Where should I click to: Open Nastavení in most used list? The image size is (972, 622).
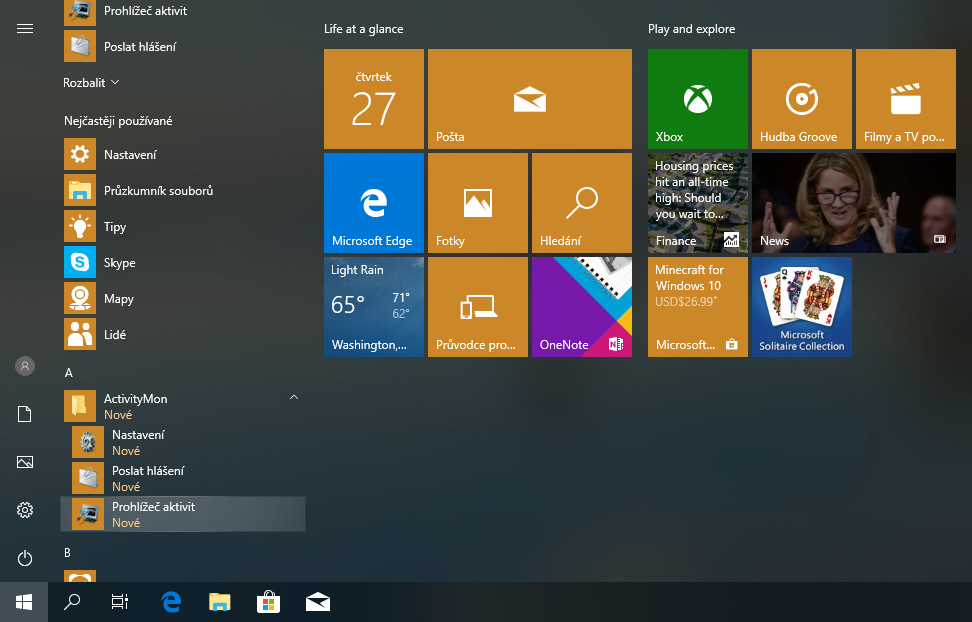point(184,154)
